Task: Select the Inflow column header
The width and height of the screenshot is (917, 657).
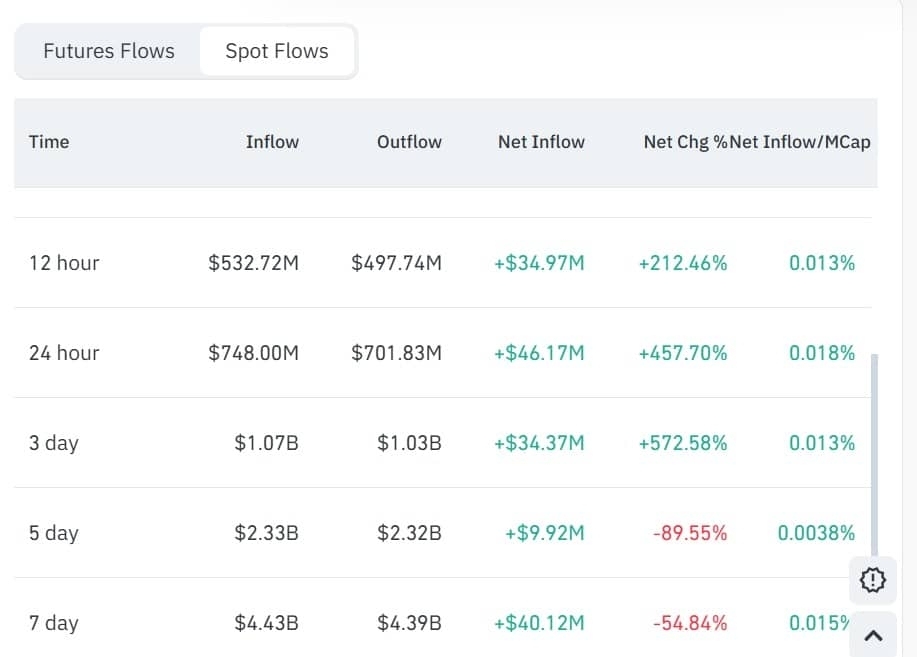Action: click(x=272, y=142)
